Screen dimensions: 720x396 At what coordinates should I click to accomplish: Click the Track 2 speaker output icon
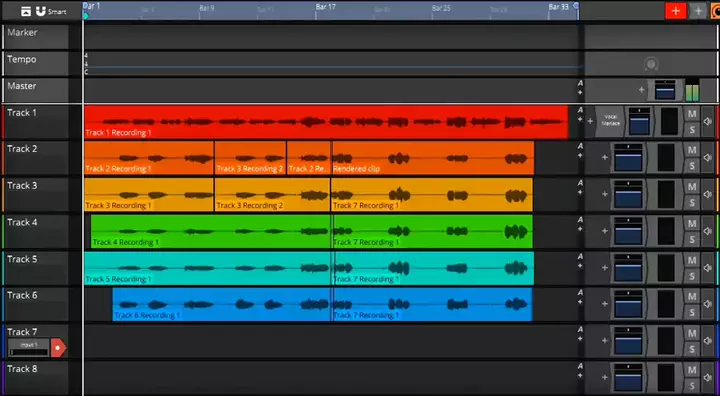point(708,158)
